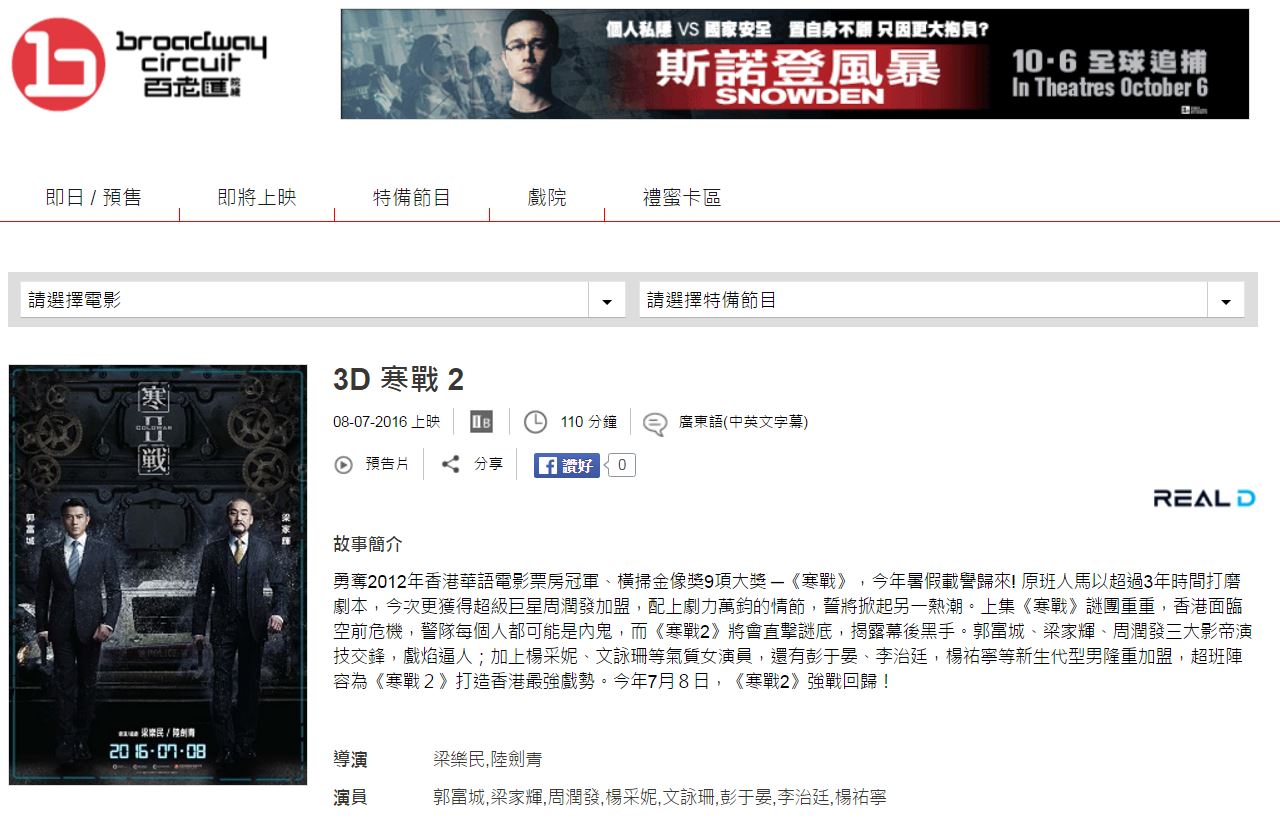1280x826 pixels.
Task: Click the share icon
Action: coord(451,464)
